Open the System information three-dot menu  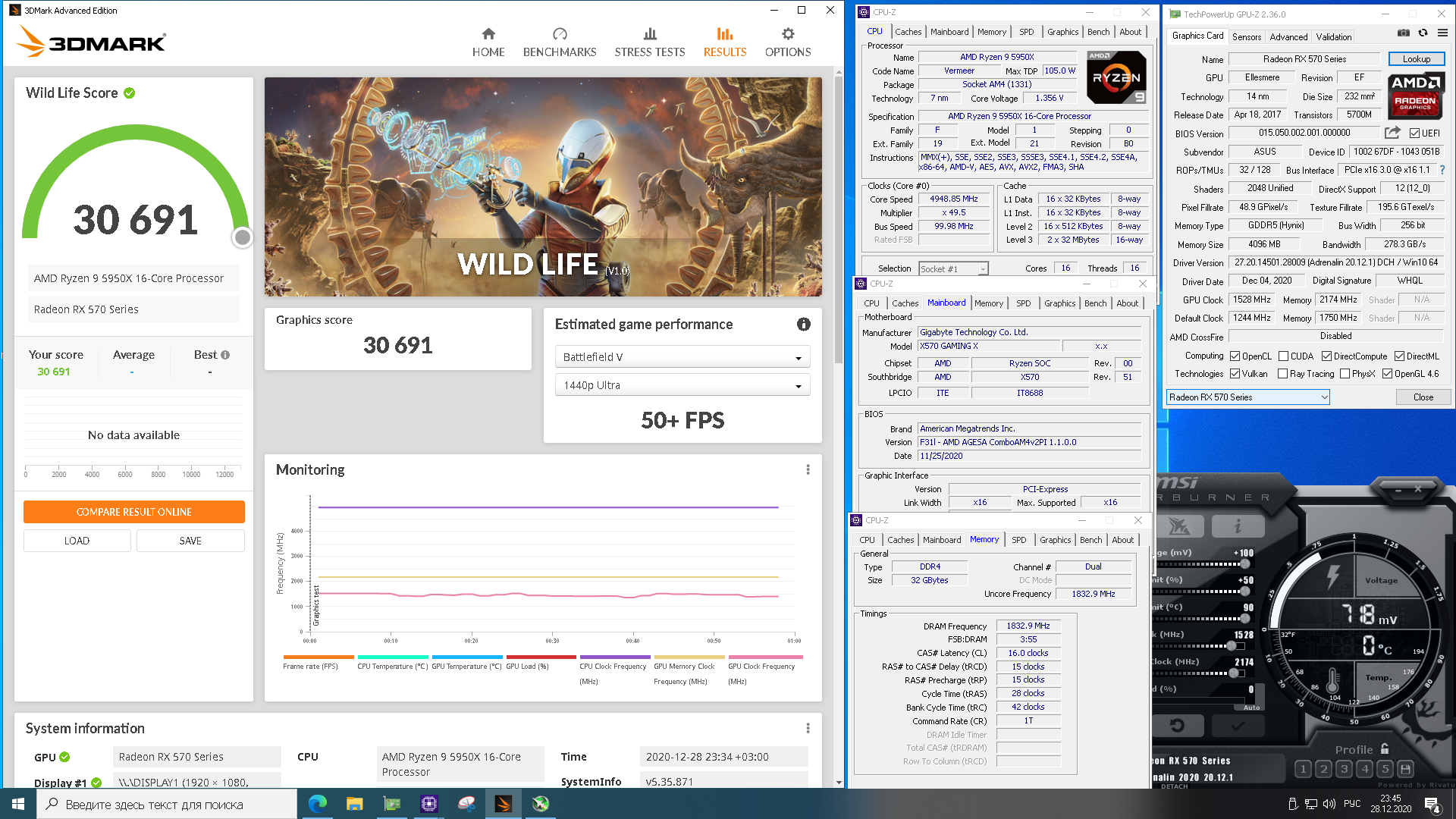(x=808, y=729)
